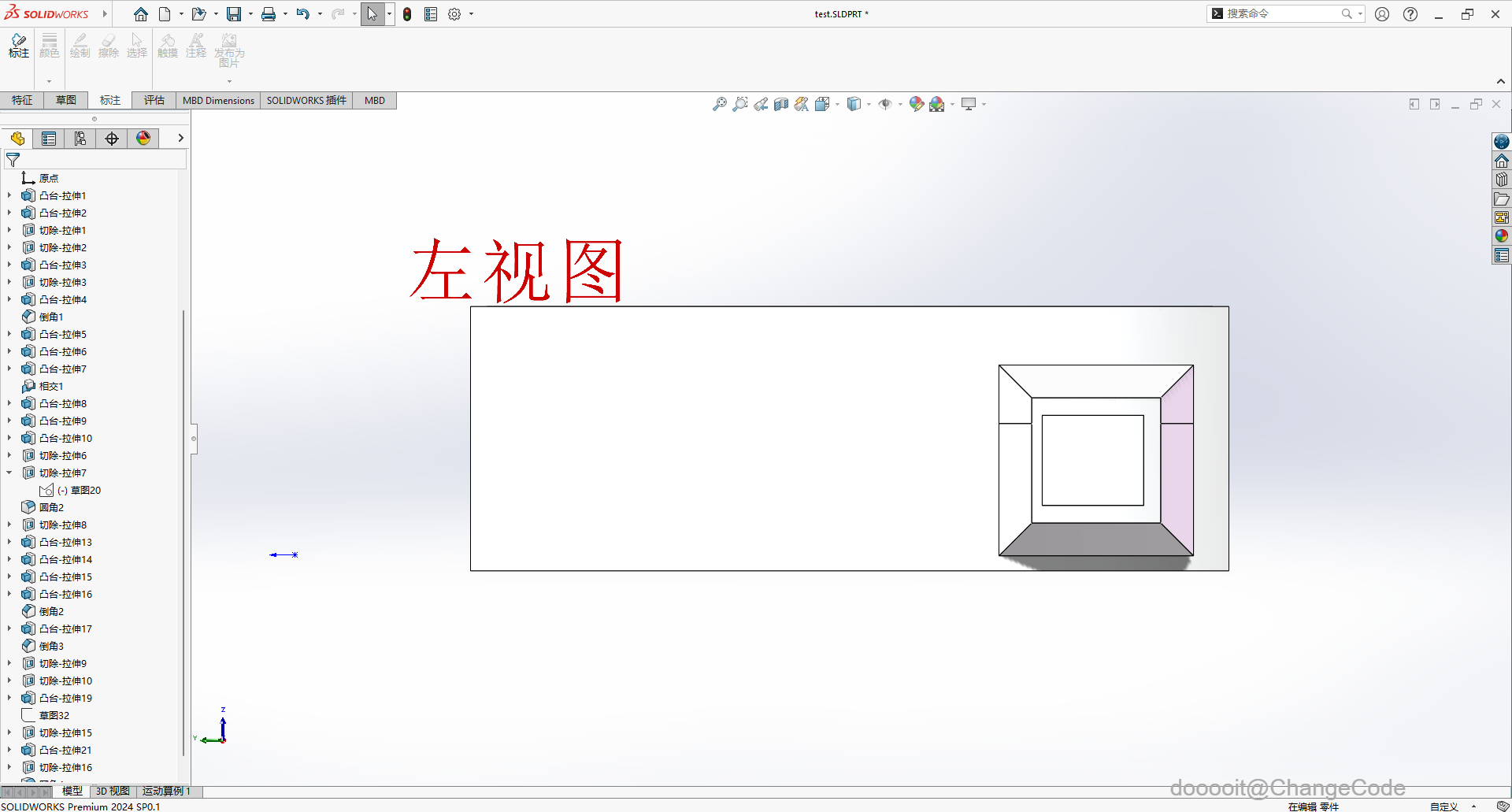Open the Save button dropdown arrow
This screenshot has height=812, width=1512.
(x=250, y=13)
